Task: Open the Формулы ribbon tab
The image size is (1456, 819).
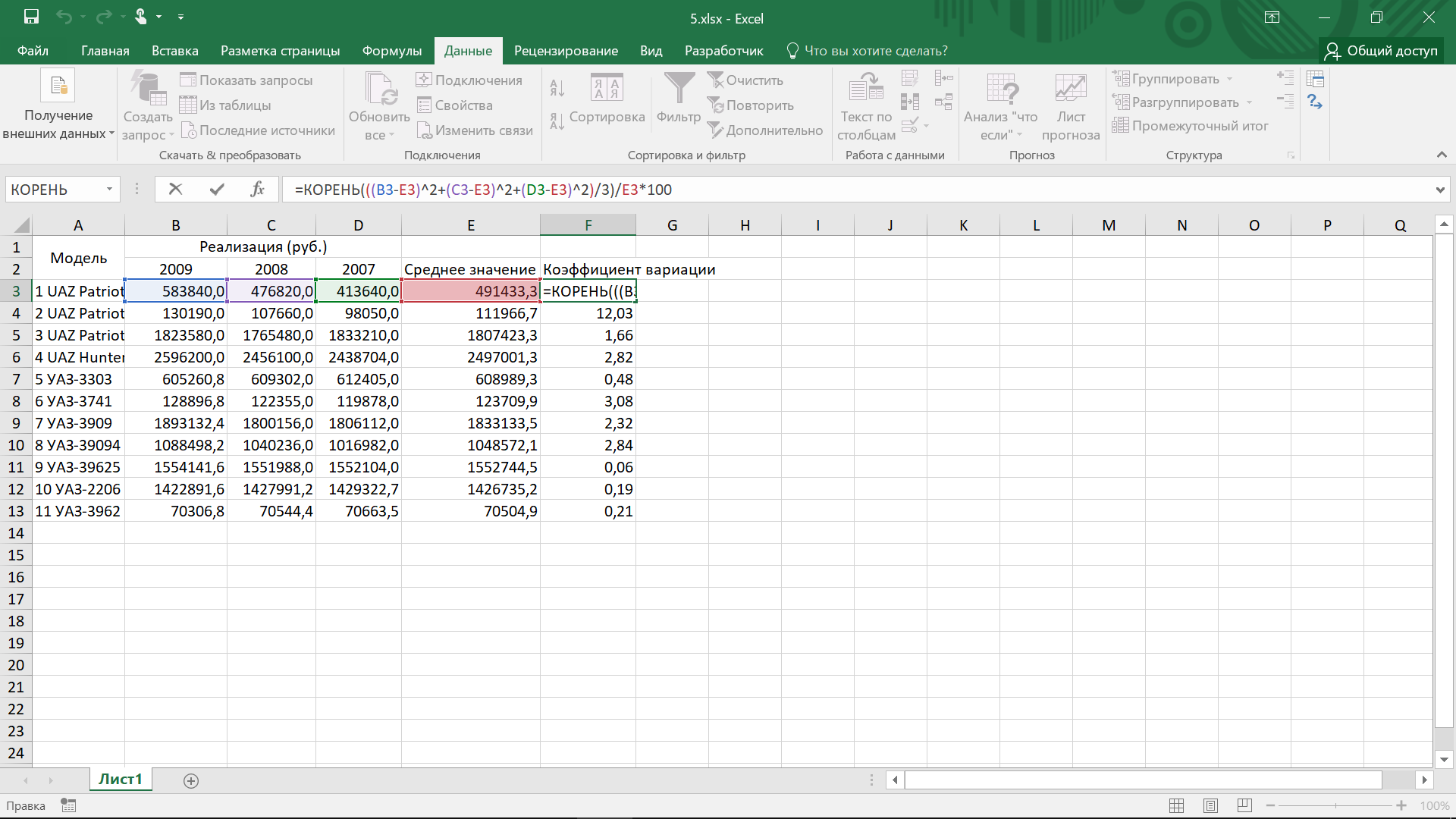Action: pyautogui.click(x=391, y=51)
